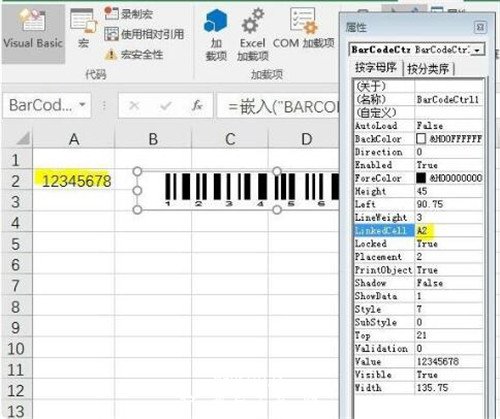Select row 10 header

(16, 349)
